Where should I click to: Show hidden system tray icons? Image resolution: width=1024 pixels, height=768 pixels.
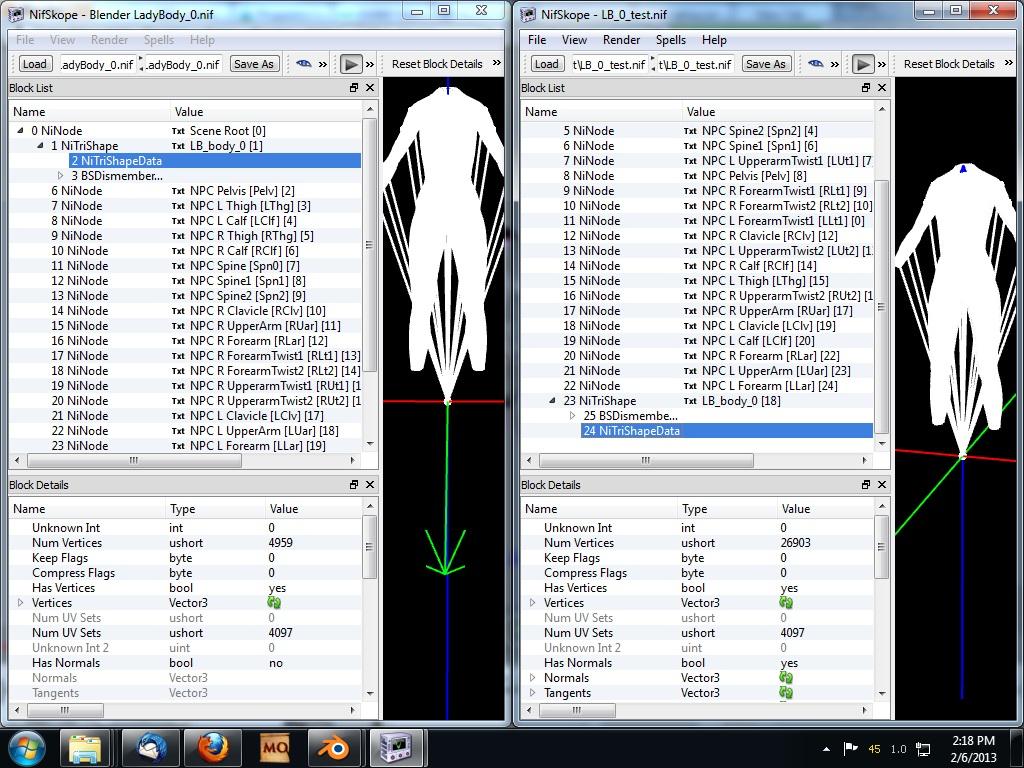[x=826, y=749]
